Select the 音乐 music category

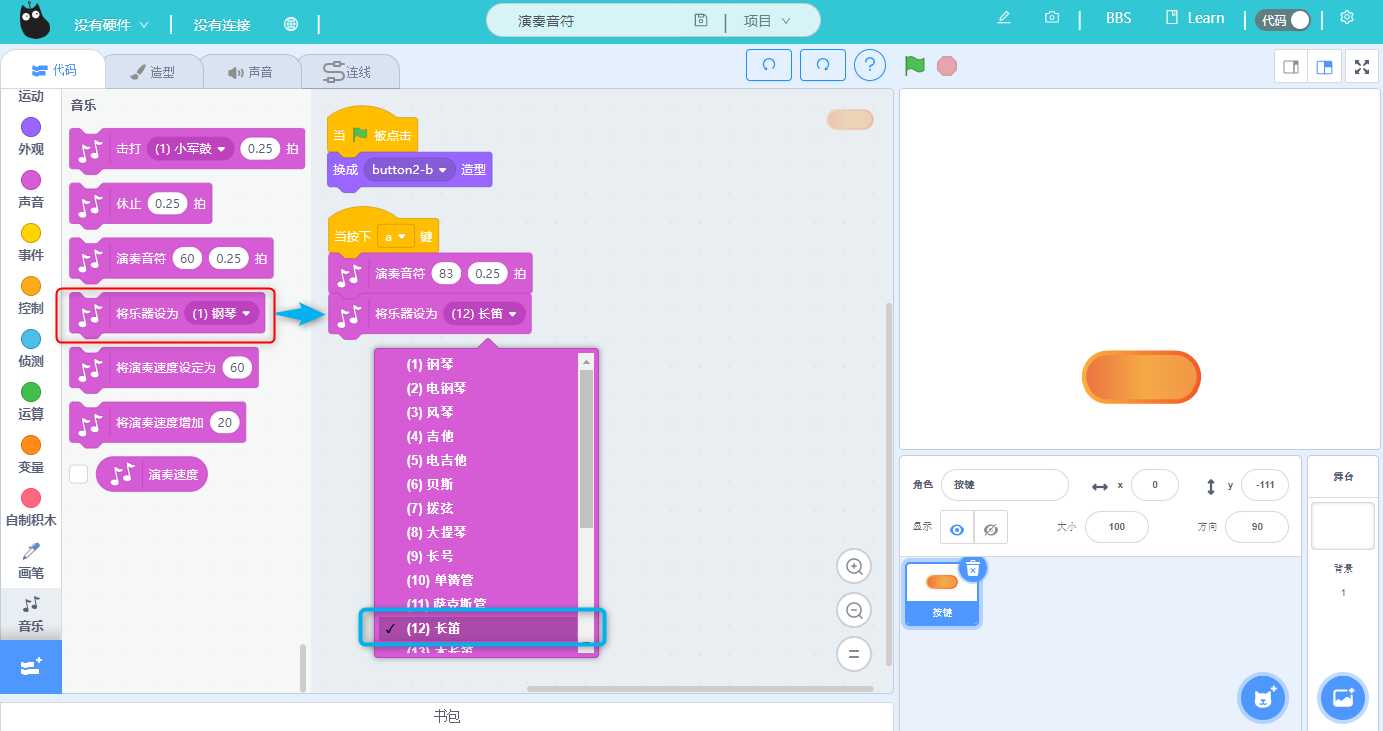[x=31, y=613]
